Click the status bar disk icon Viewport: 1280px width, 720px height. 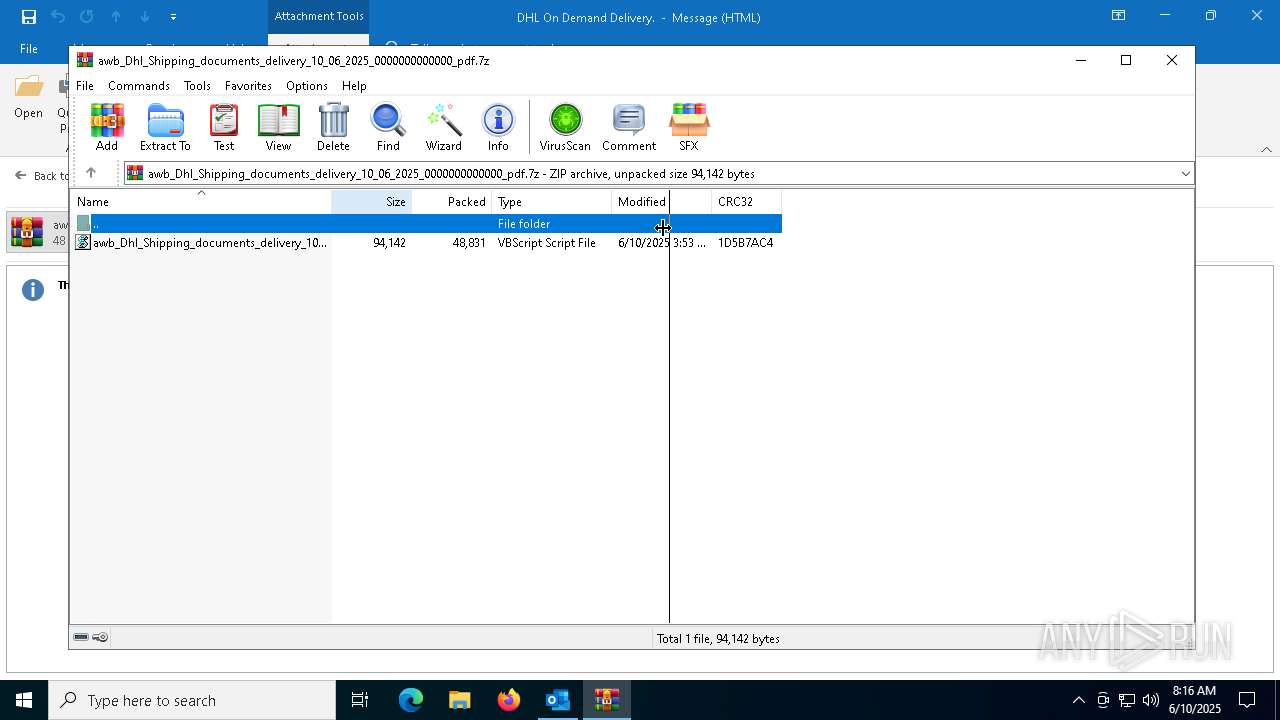point(81,637)
